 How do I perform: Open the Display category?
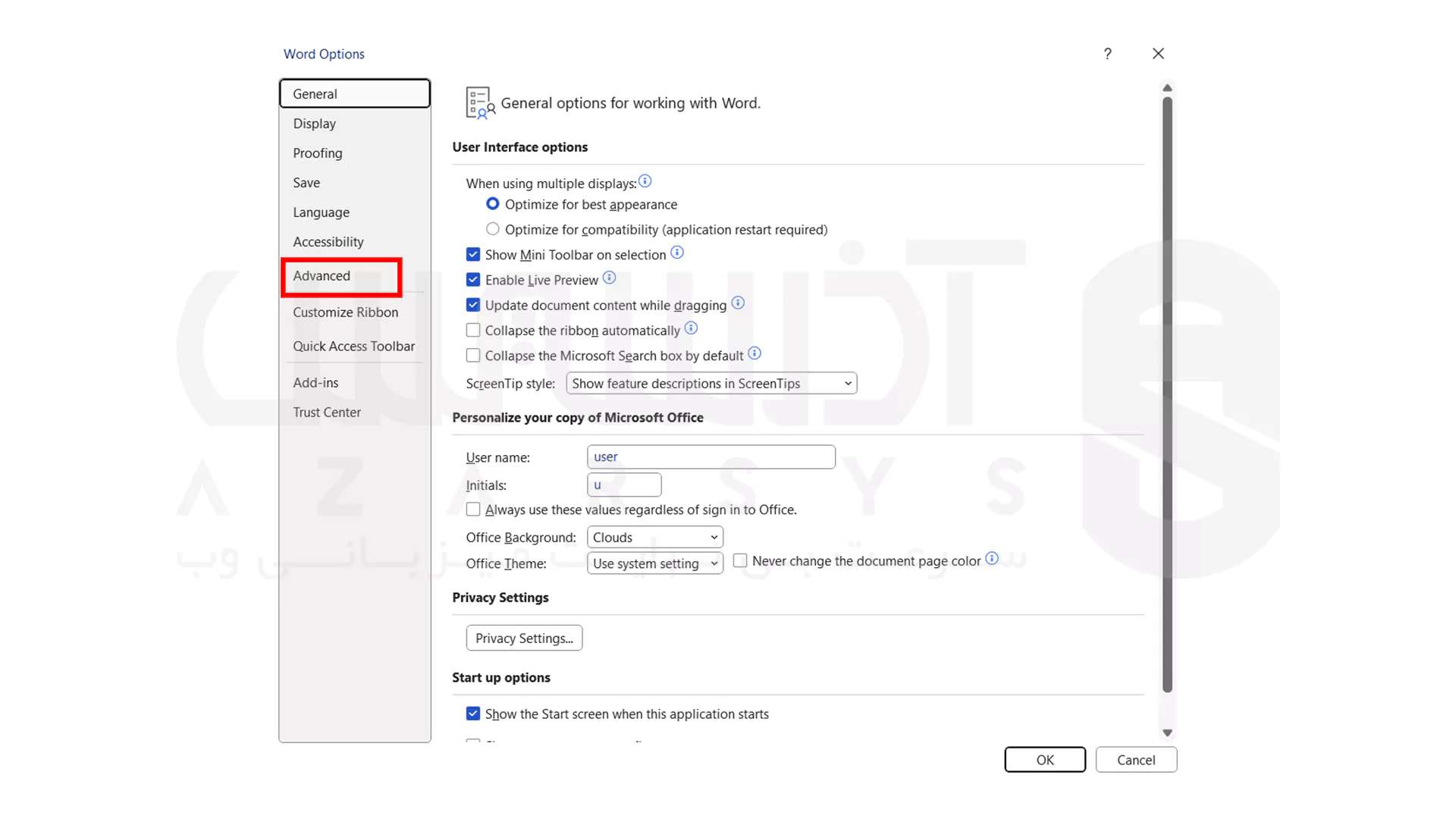point(355,124)
